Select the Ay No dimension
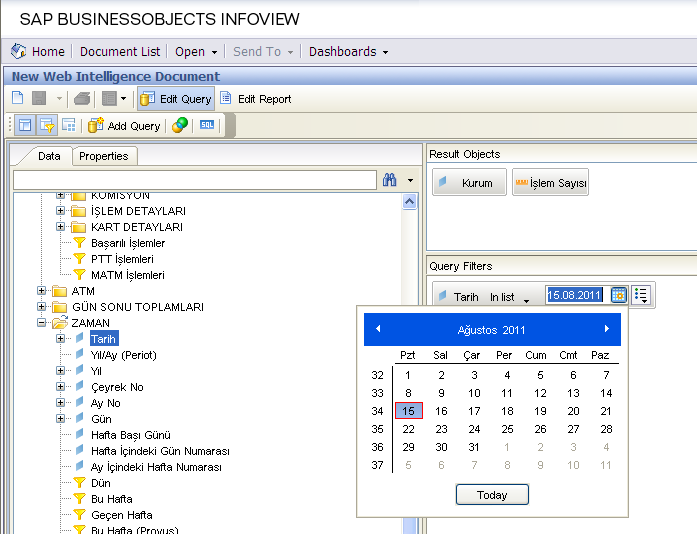Image resolution: width=697 pixels, height=534 pixels. pyautogui.click(x=105, y=403)
